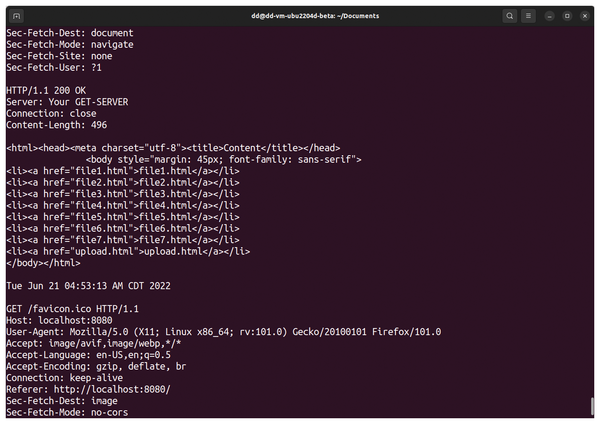Minimize the terminal window
This screenshot has height=424, width=600.
pyautogui.click(x=549, y=16)
